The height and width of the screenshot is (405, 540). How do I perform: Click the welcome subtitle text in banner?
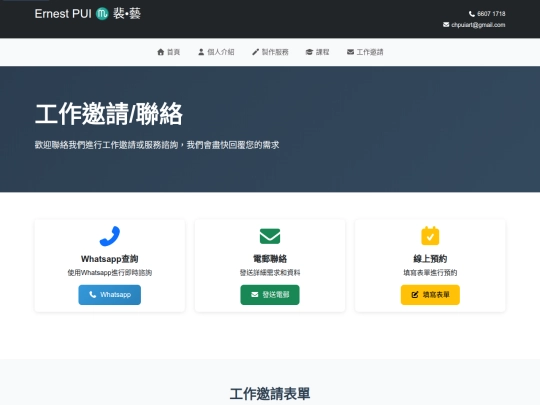[157, 145]
